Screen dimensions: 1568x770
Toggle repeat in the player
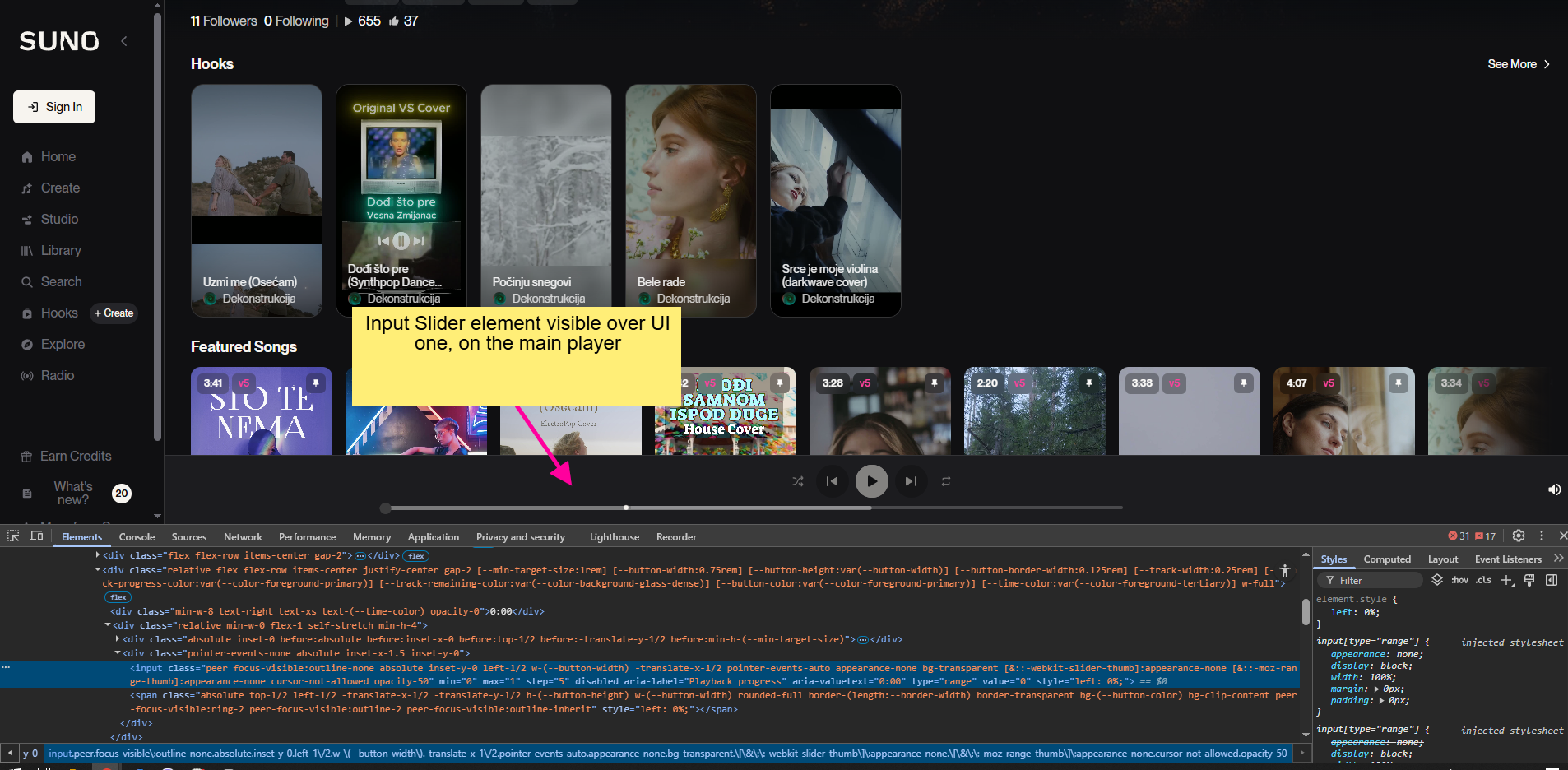(946, 481)
